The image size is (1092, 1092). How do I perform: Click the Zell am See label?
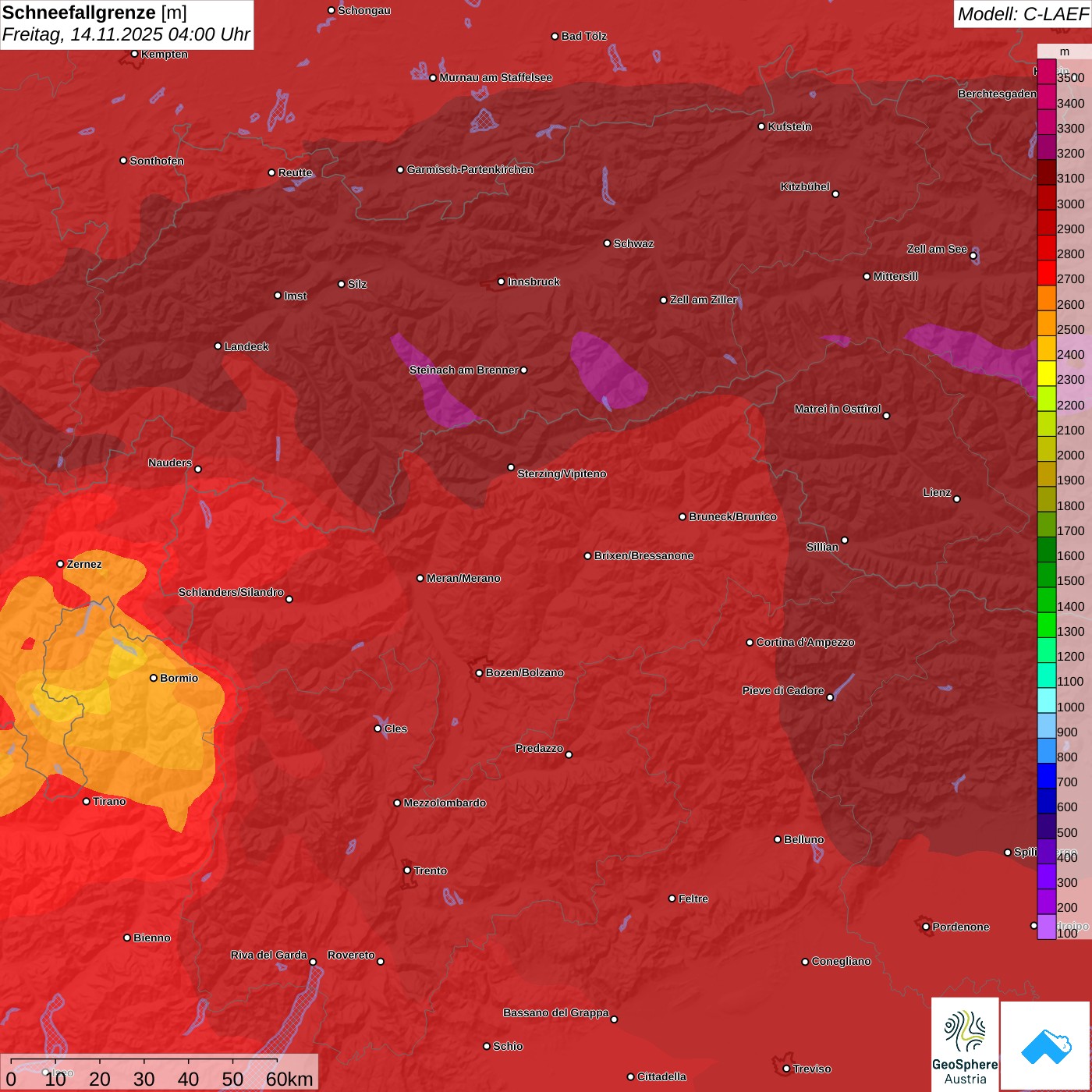point(937,250)
